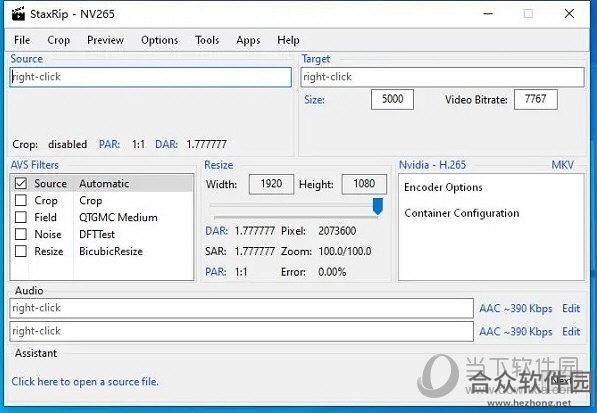Click Edit for second audio track
Viewport: 597px width, 413px height.
point(571,332)
